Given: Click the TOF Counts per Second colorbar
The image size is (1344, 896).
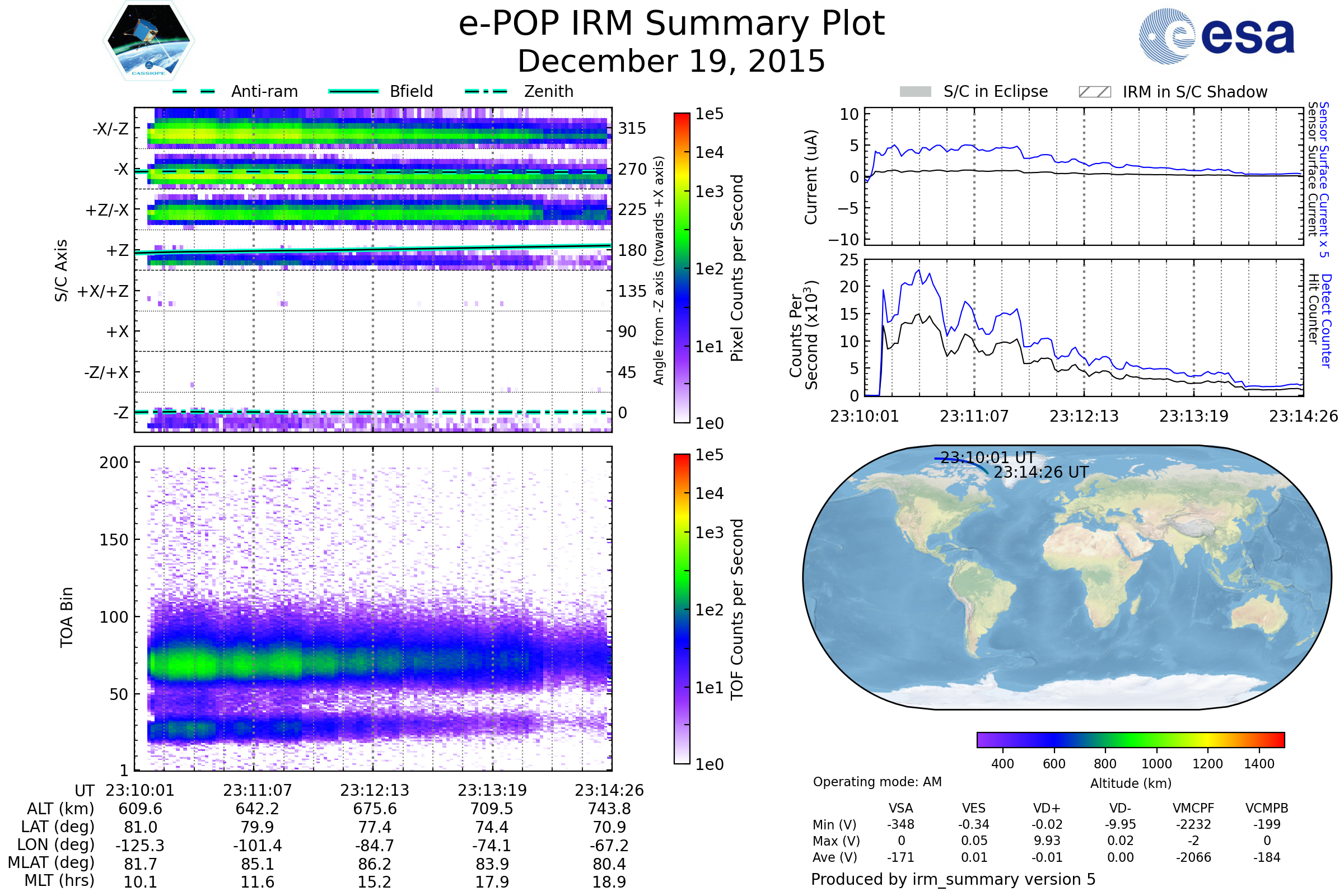Looking at the screenshot, I should pos(682,609).
